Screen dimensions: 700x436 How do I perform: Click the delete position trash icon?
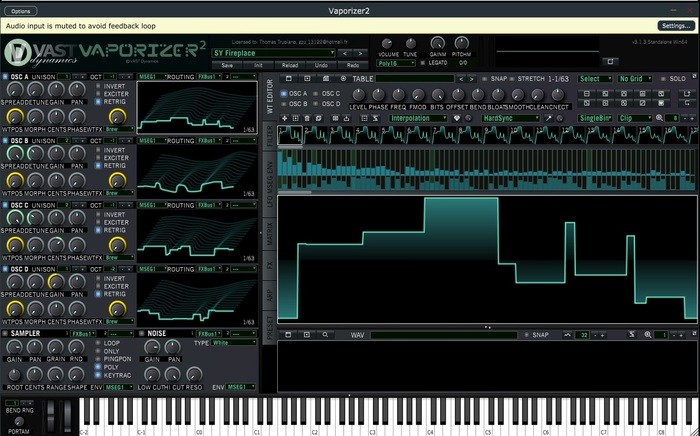[307, 118]
